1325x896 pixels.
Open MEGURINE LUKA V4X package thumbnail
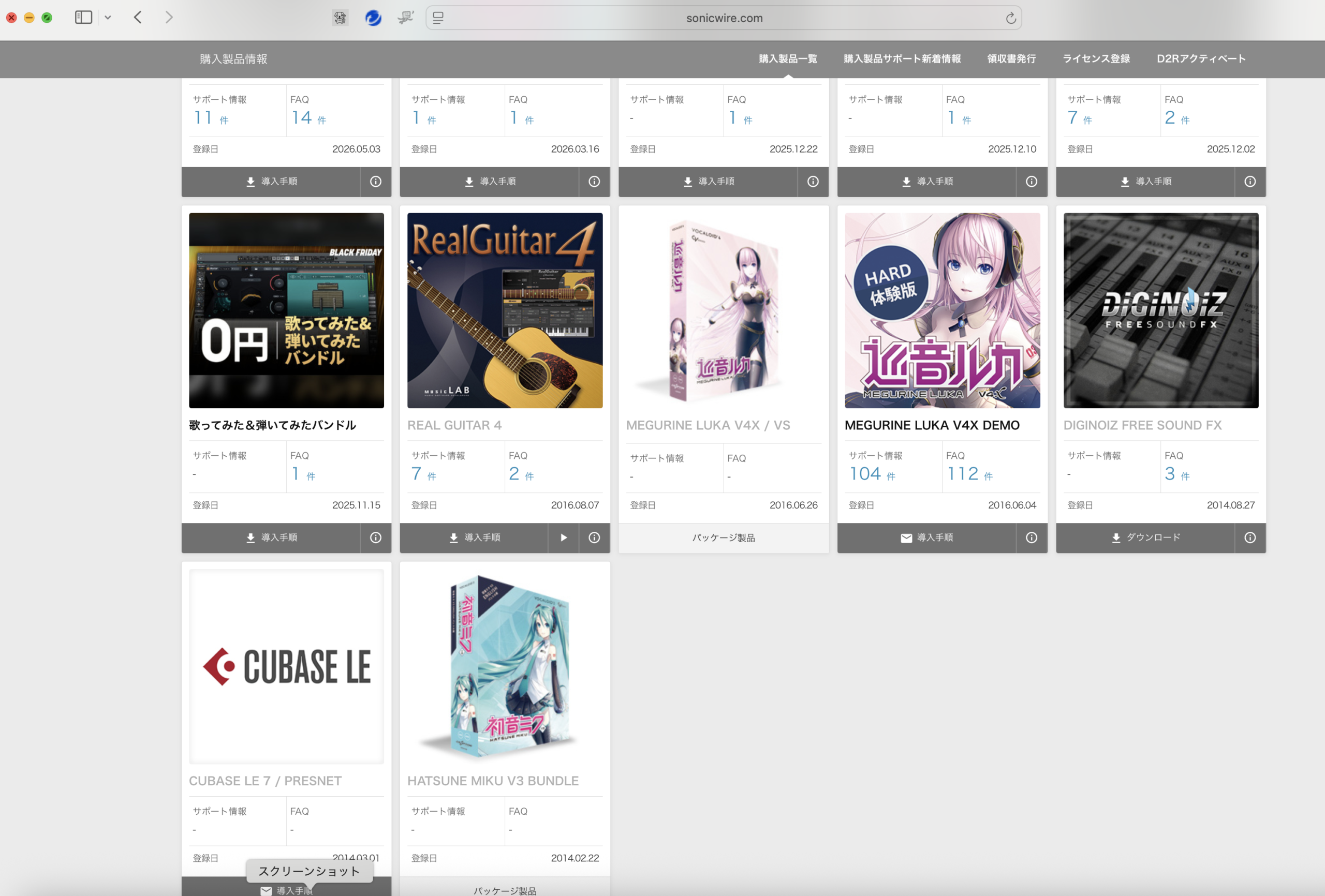[724, 310]
